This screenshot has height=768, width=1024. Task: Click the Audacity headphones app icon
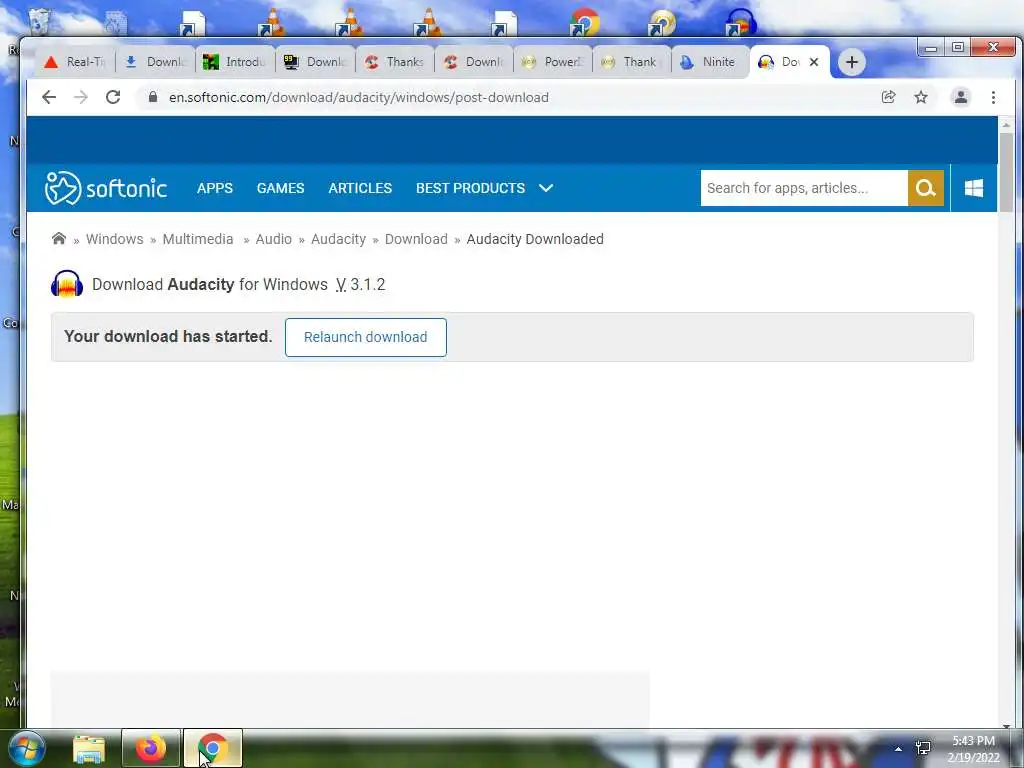click(x=67, y=284)
